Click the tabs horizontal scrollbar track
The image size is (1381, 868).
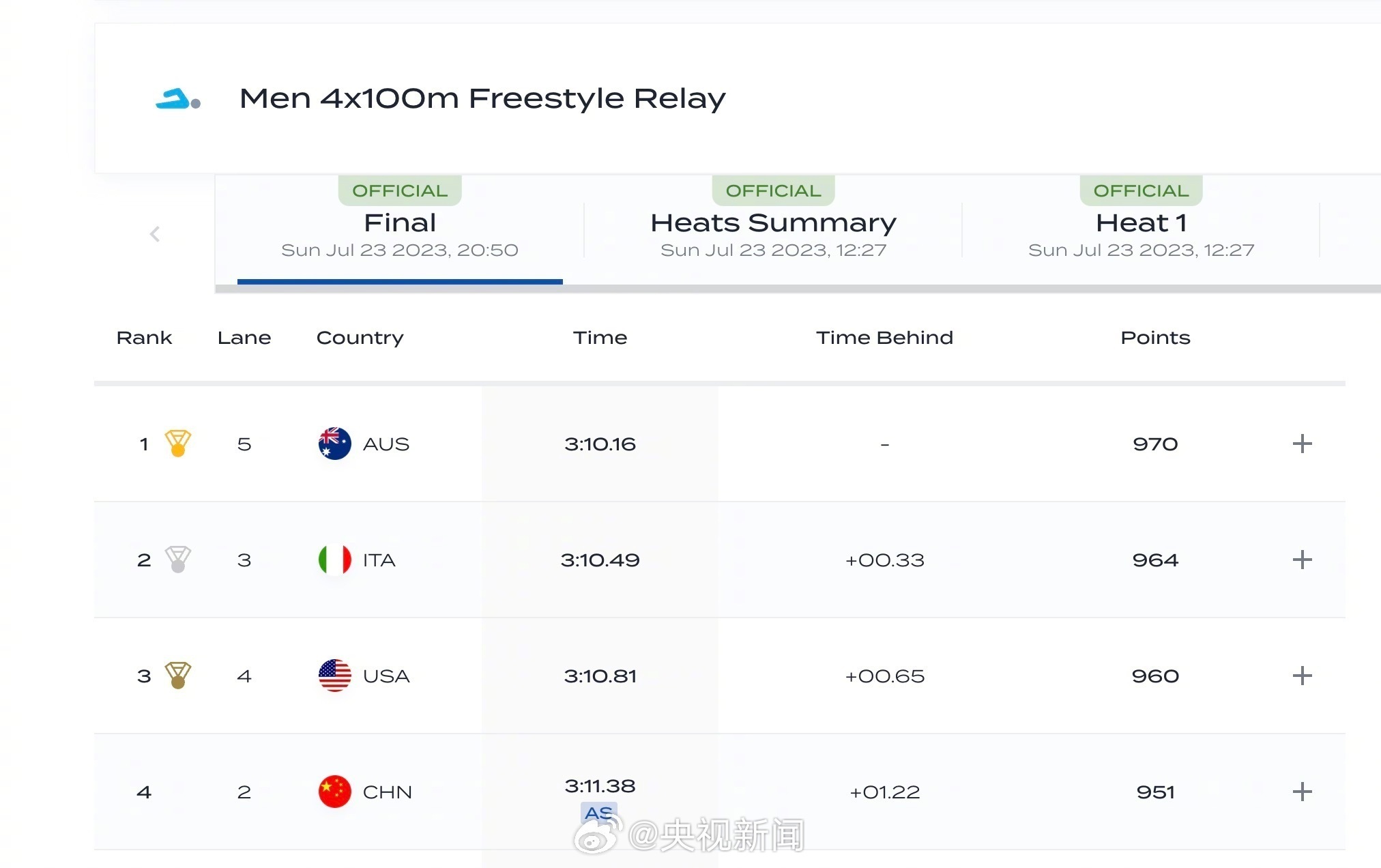point(955,289)
